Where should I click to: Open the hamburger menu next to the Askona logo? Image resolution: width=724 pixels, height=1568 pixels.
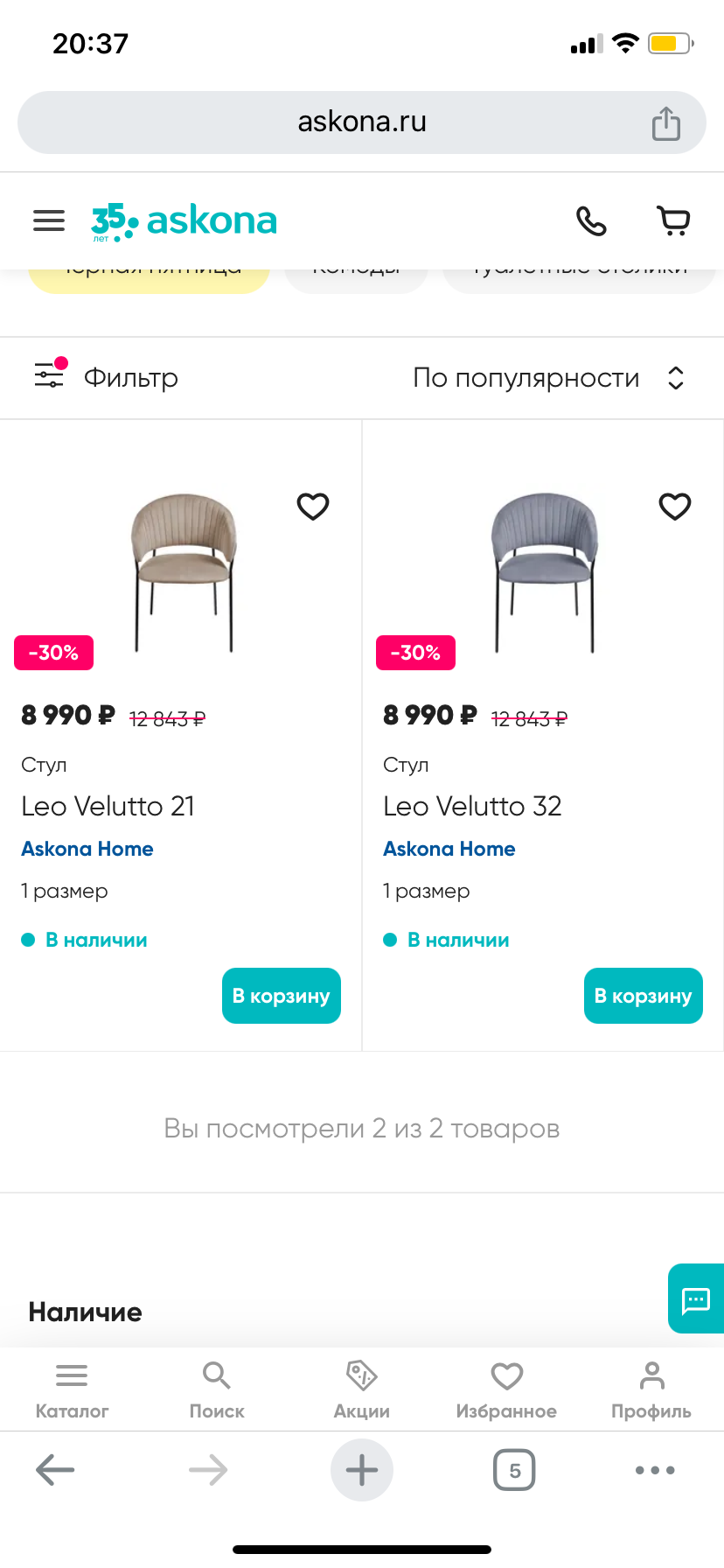49,220
